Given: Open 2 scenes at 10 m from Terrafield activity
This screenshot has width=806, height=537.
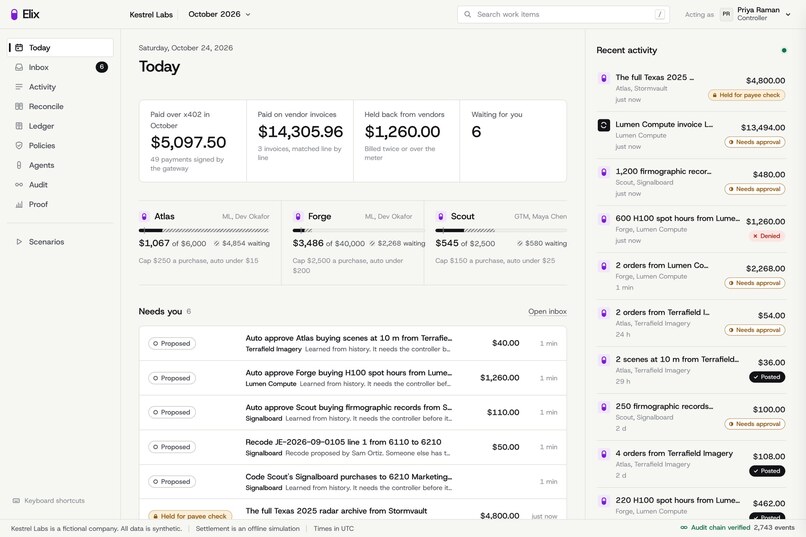Looking at the screenshot, I should (691, 370).
